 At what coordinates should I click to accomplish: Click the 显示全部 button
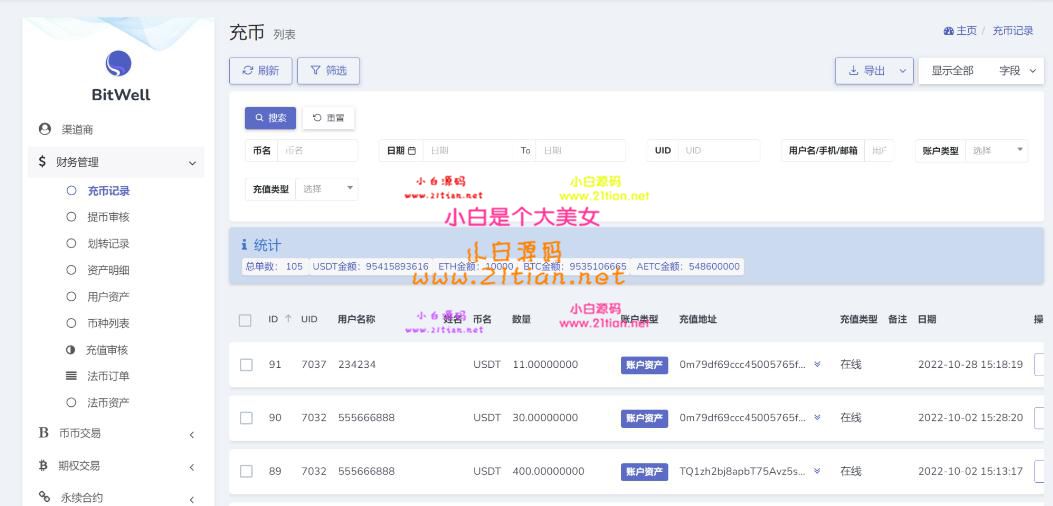952,71
